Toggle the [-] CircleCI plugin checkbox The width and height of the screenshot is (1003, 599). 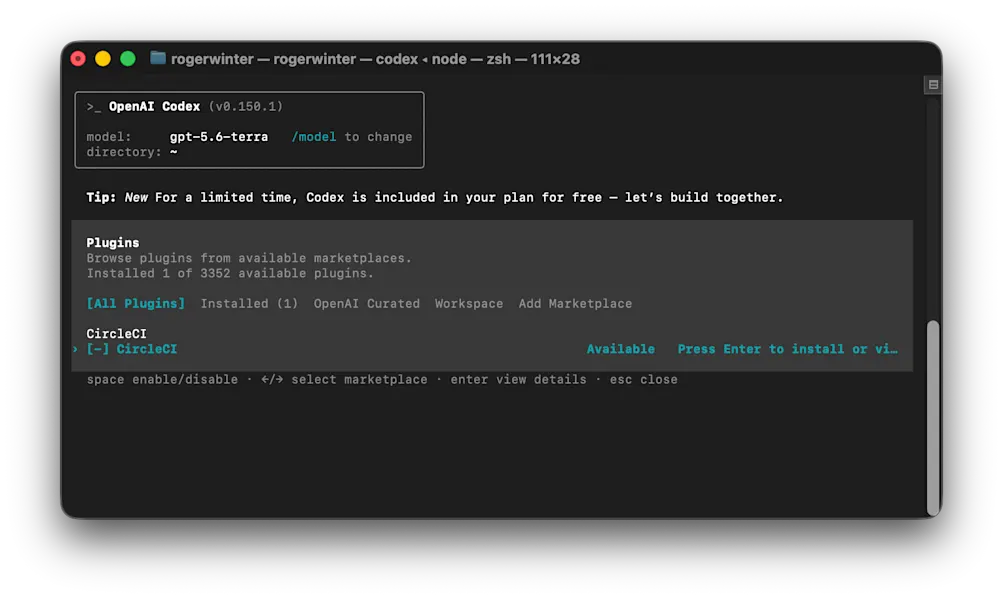tap(98, 349)
